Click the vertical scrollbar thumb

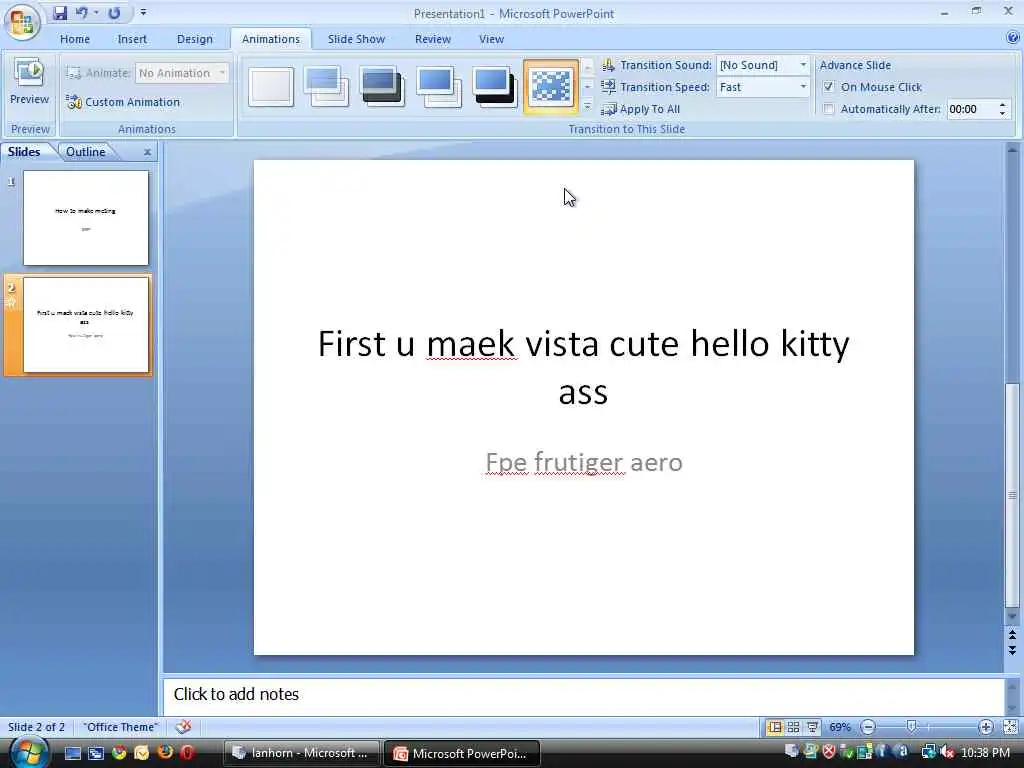coord(1012,496)
